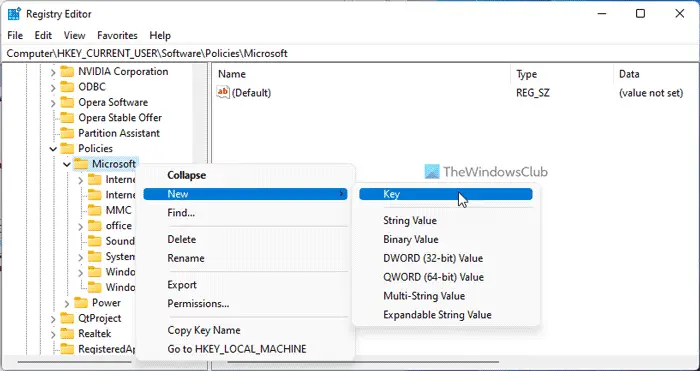Select String Value in the New submenu
Screen dimensions: 700x371
(x=410, y=221)
